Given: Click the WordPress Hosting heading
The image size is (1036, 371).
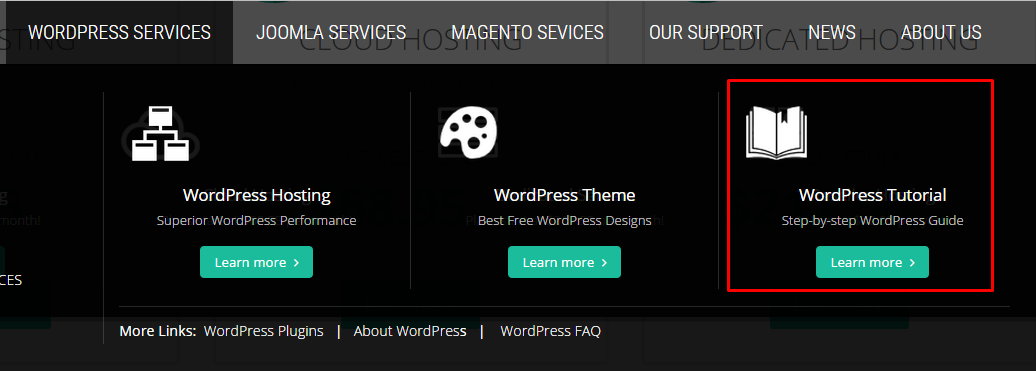Looking at the screenshot, I should 256,195.
